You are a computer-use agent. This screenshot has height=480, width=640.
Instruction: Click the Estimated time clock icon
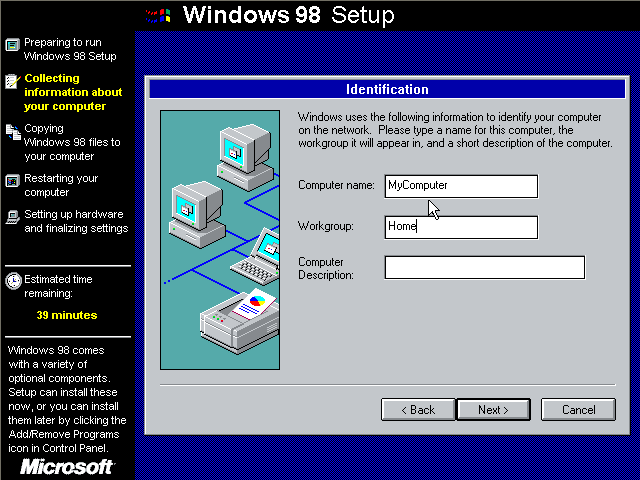tap(13, 280)
